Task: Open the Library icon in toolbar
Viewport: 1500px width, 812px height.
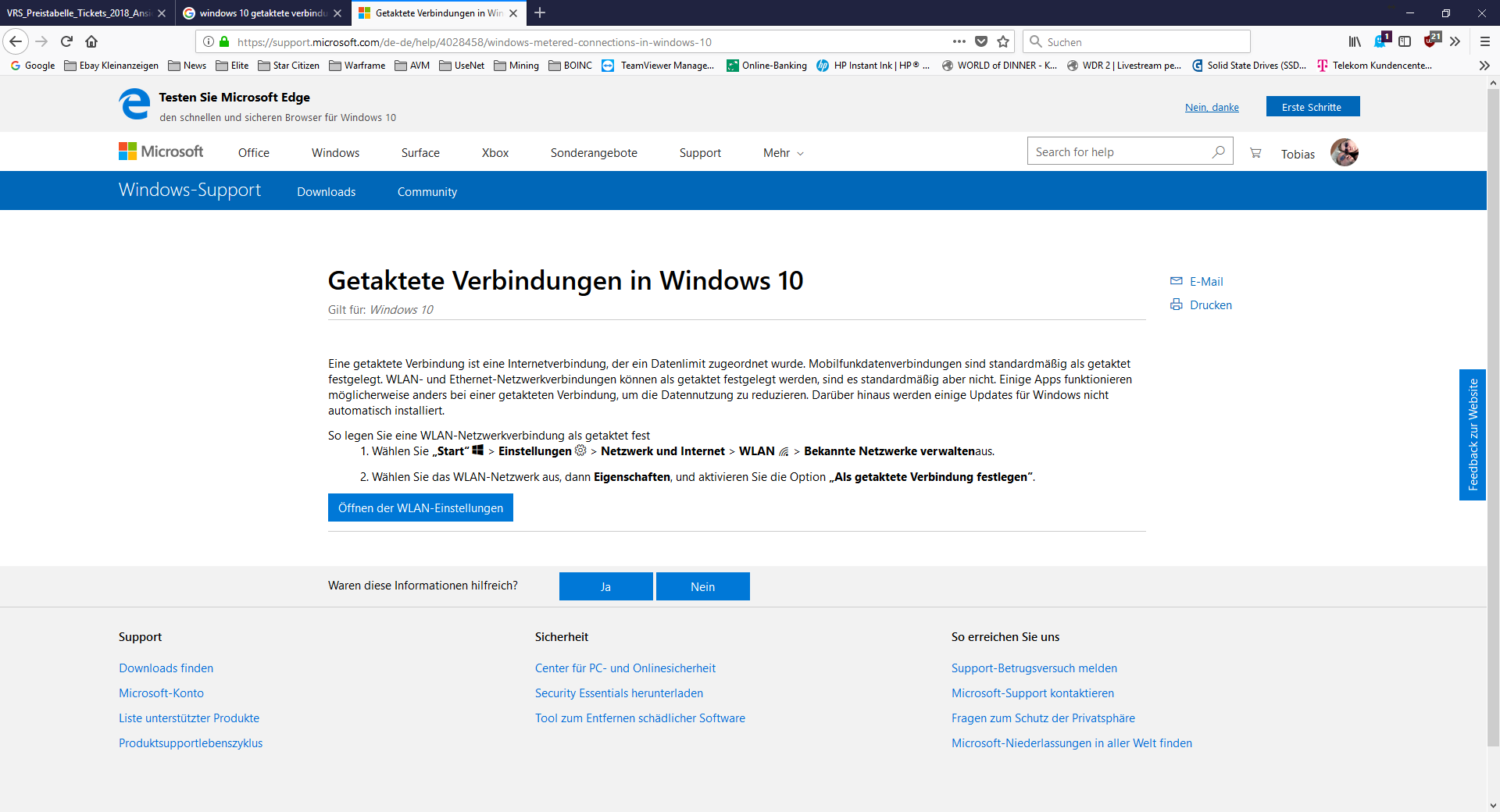Action: (1355, 41)
